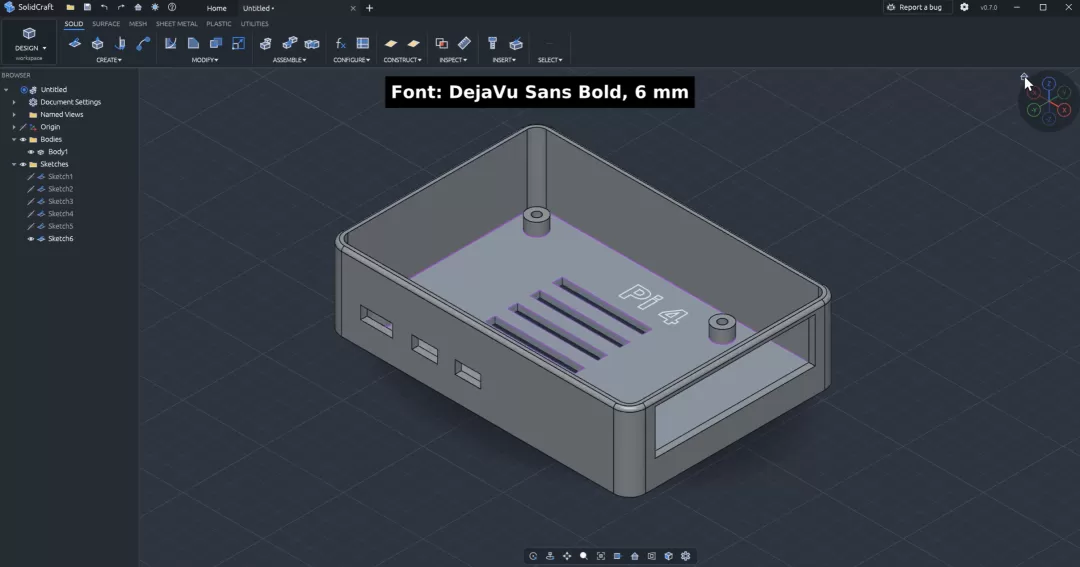The height and width of the screenshot is (567, 1080).
Task: Open the CONFIGURE dropdown menu
Action: 351,60
